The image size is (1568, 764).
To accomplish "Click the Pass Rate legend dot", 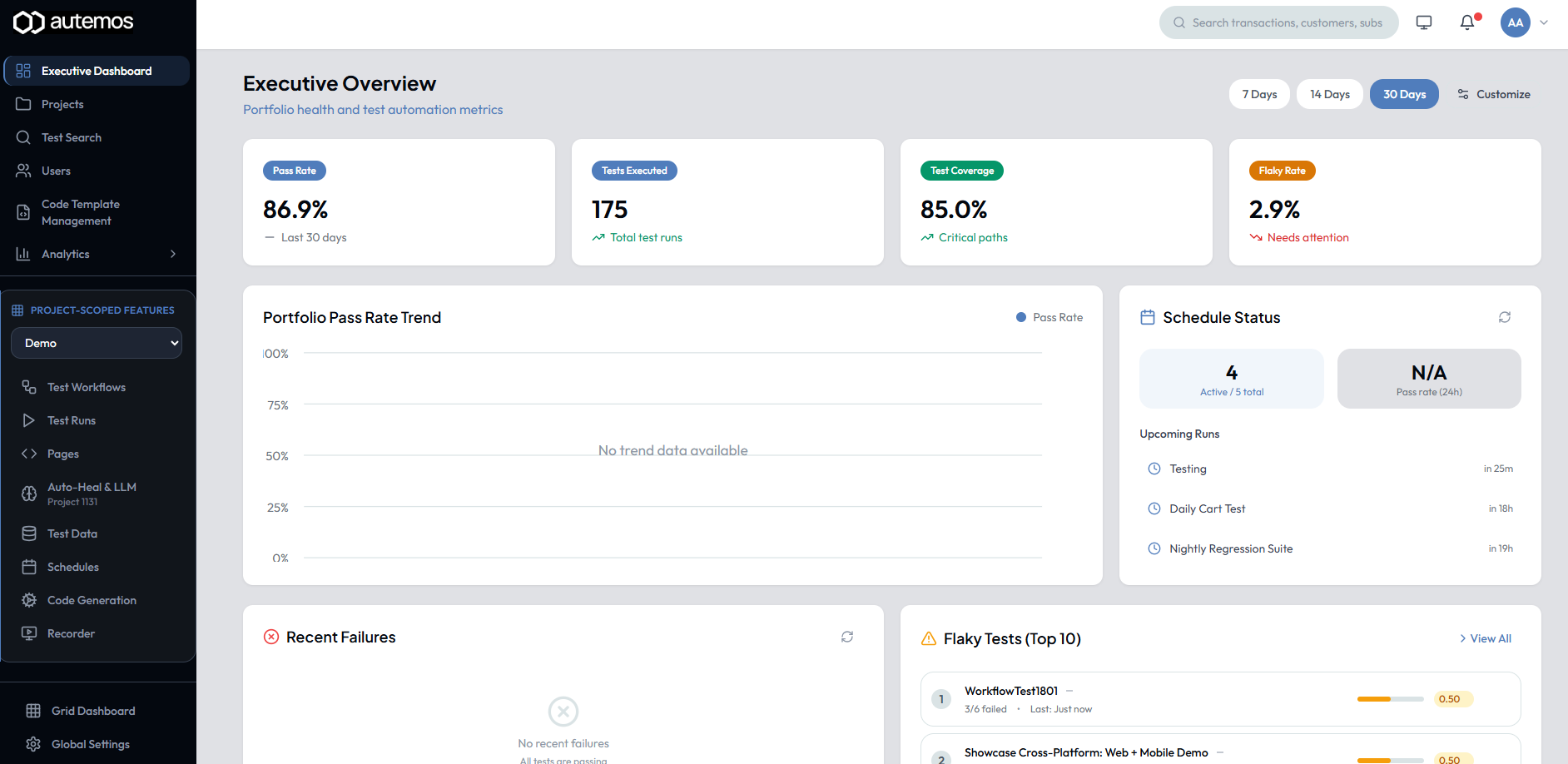I will pyautogui.click(x=1021, y=317).
